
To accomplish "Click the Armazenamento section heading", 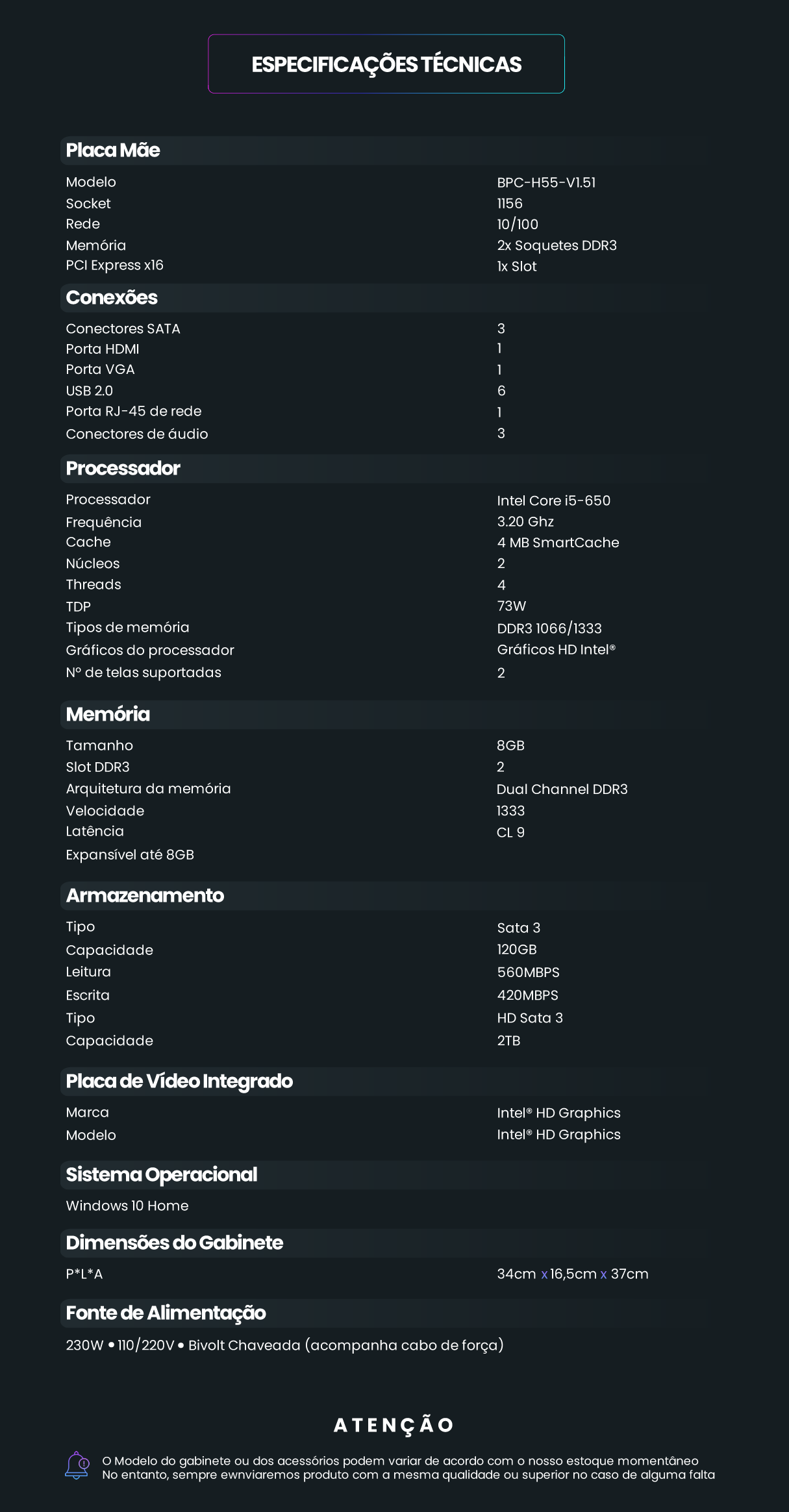I will [145, 896].
